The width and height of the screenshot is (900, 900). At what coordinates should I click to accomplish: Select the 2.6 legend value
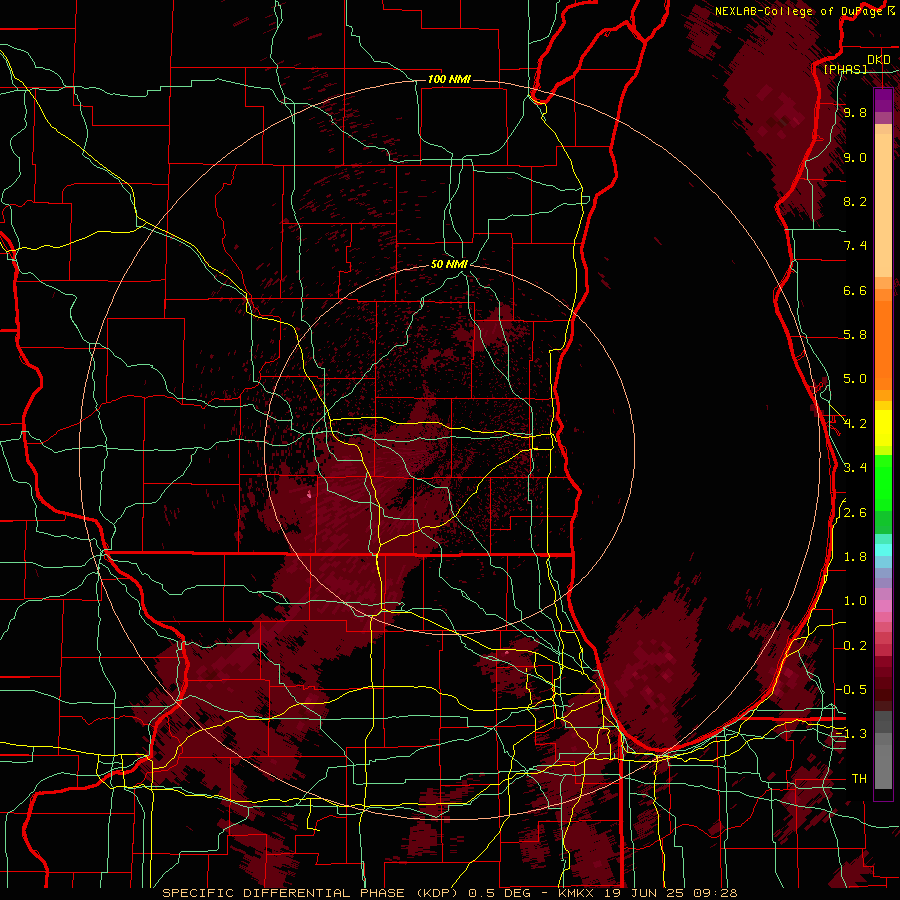[855, 513]
